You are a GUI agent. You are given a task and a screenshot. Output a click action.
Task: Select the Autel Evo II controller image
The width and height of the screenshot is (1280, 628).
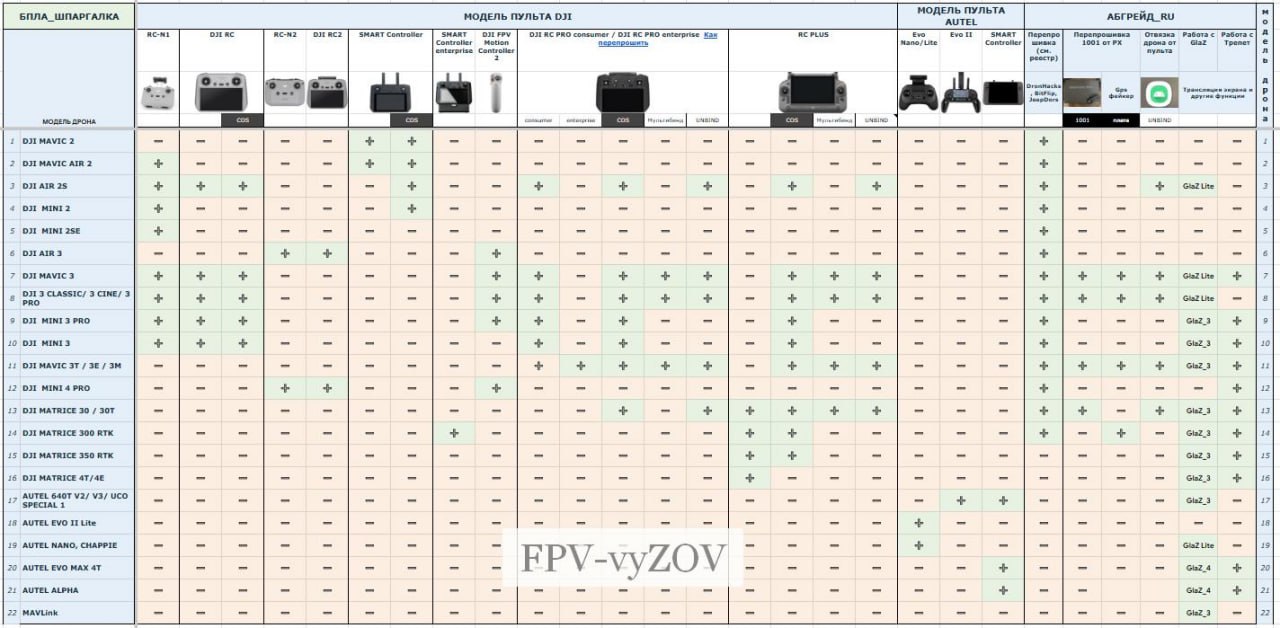tap(960, 93)
